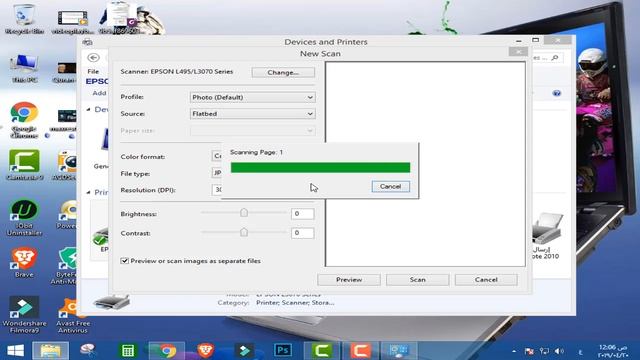Launch Google Chrome from desktop
Image resolution: width=640 pixels, height=360 pixels.
pos(24,119)
